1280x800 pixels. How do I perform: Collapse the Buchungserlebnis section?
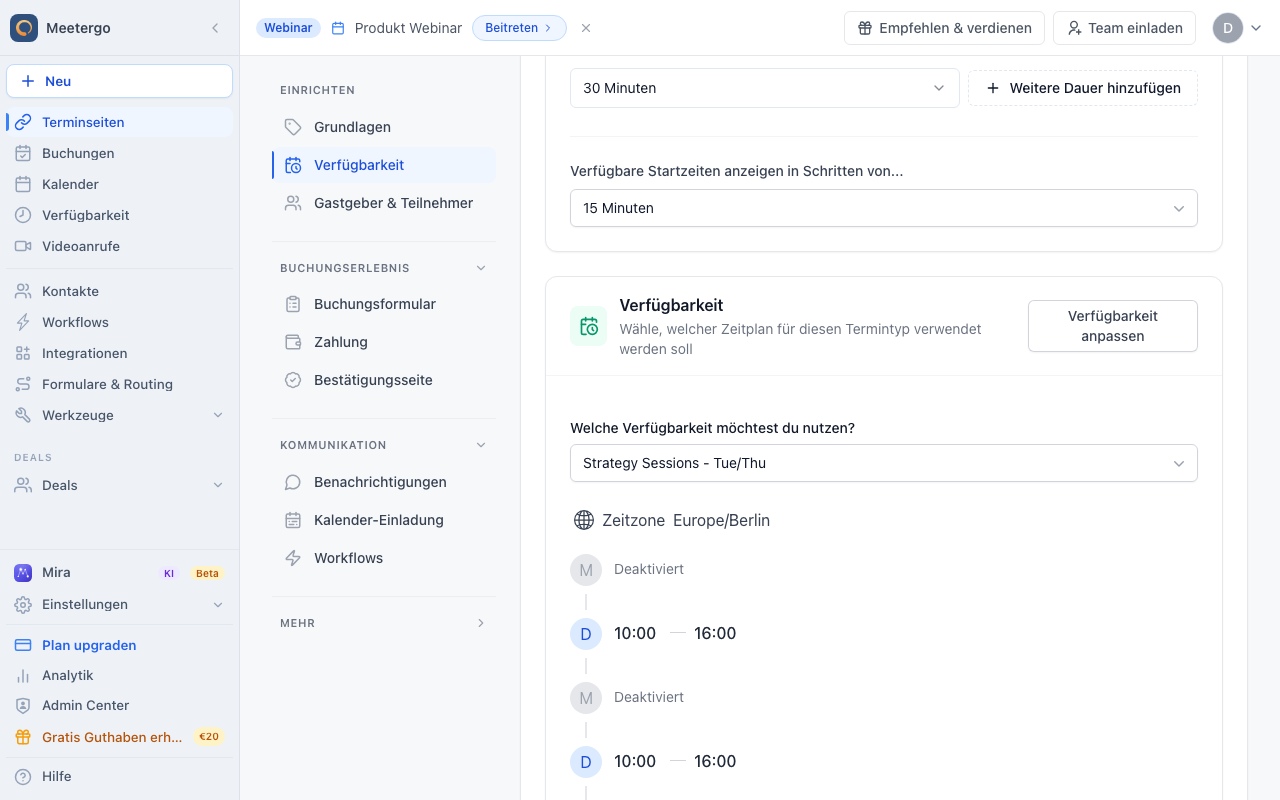(x=481, y=268)
